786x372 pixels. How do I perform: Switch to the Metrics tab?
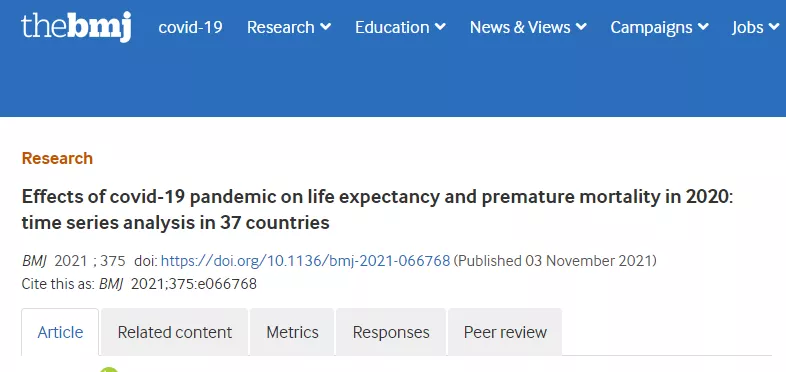pos(292,332)
